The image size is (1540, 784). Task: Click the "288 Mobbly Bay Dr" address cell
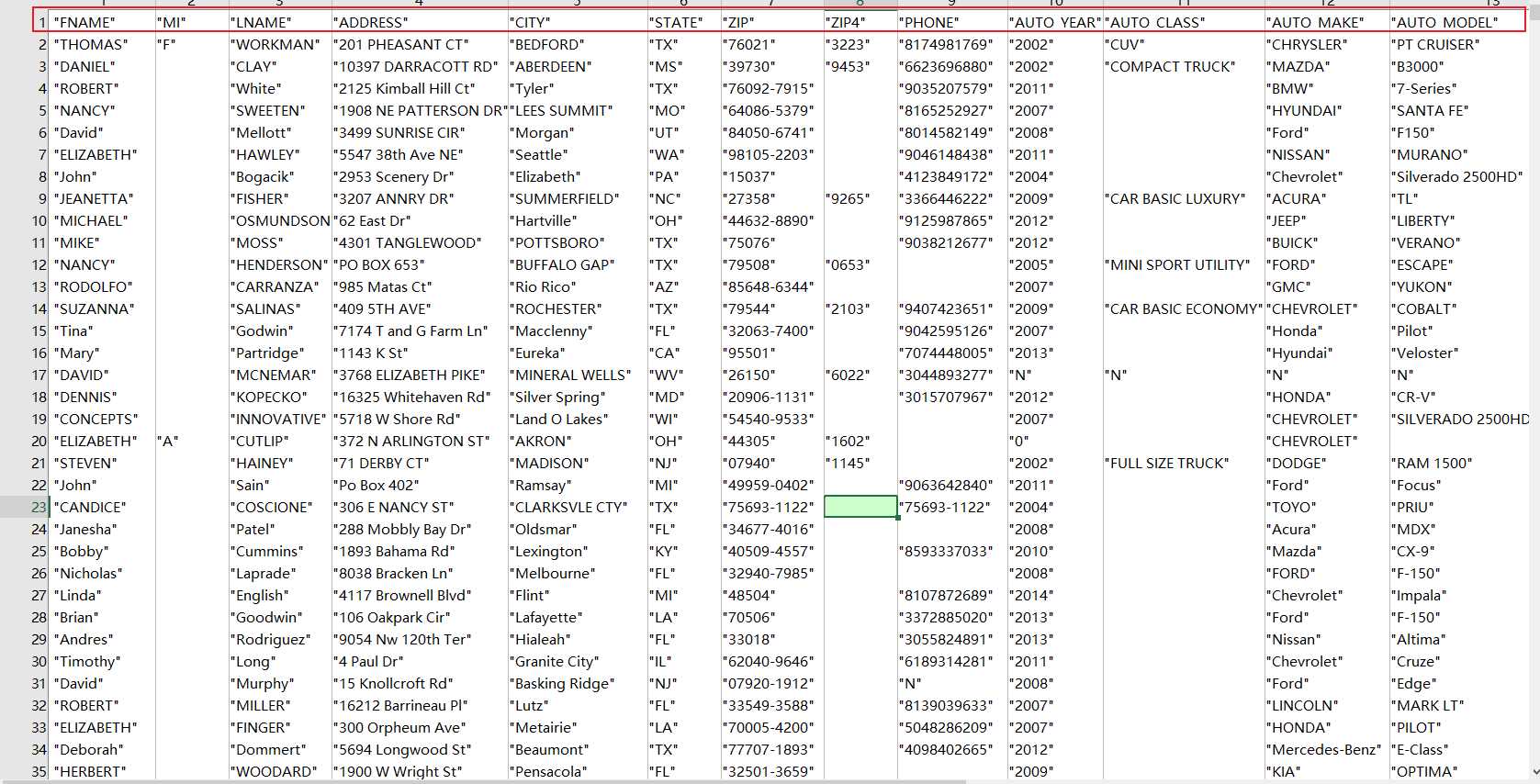point(420,529)
